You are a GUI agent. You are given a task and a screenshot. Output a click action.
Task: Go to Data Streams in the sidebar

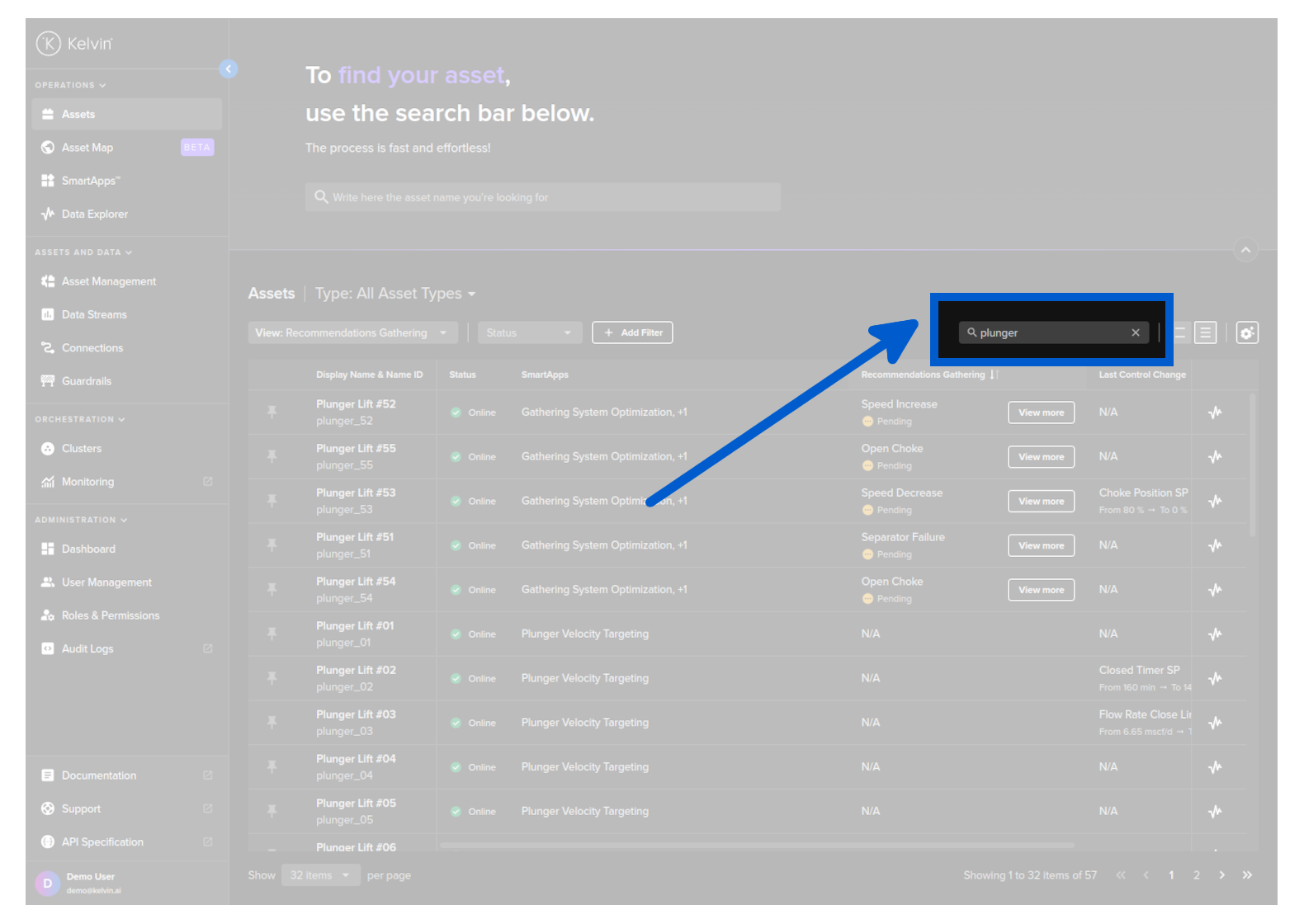[94, 314]
